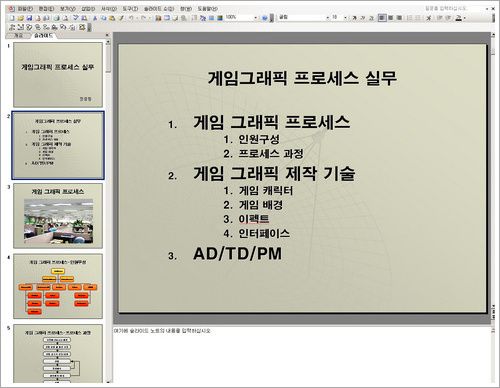This screenshot has height=388, width=500.
Task: Close the slide thumbnail pane
Action: pyautogui.click(x=107, y=35)
